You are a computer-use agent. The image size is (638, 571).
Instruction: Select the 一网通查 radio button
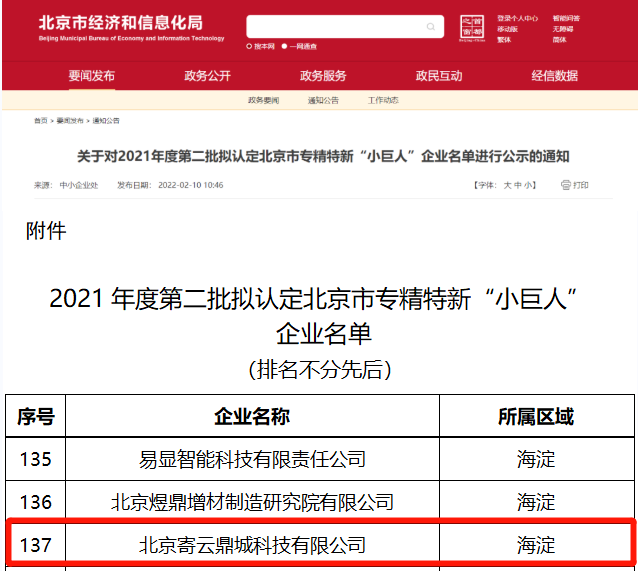(x=285, y=47)
